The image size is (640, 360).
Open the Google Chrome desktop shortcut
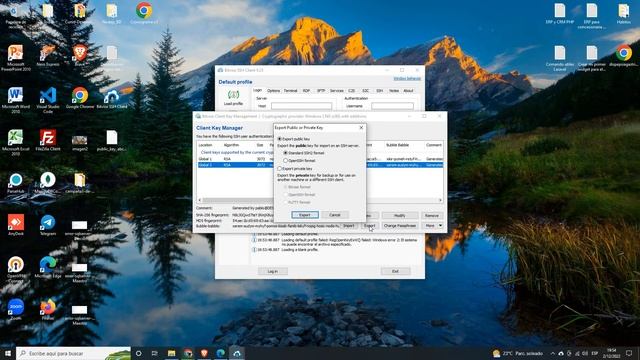80,99
